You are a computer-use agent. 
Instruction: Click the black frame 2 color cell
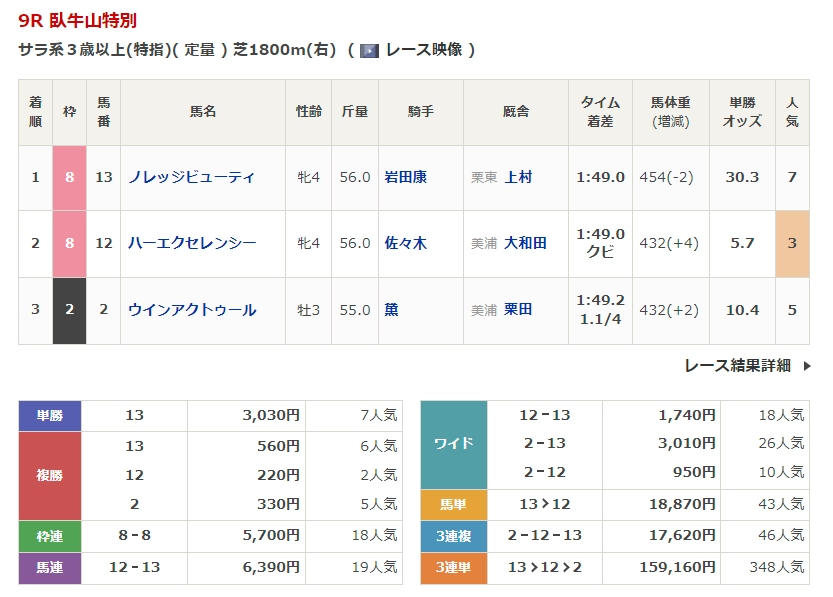[69, 310]
